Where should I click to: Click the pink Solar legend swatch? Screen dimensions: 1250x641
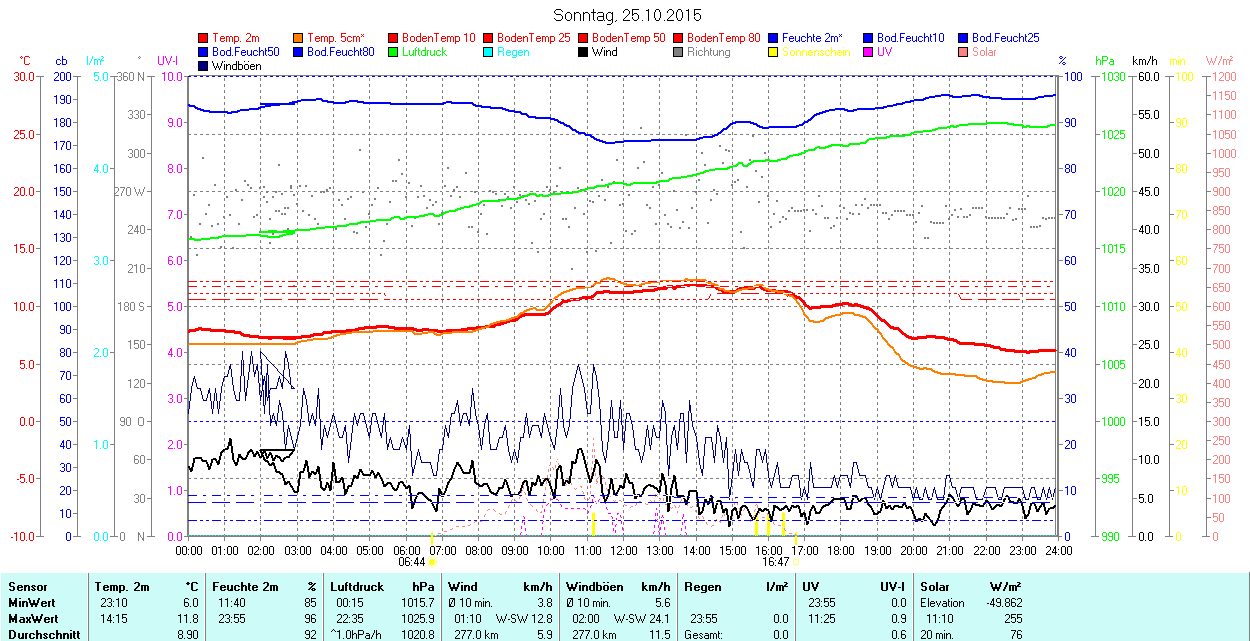(x=963, y=51)
